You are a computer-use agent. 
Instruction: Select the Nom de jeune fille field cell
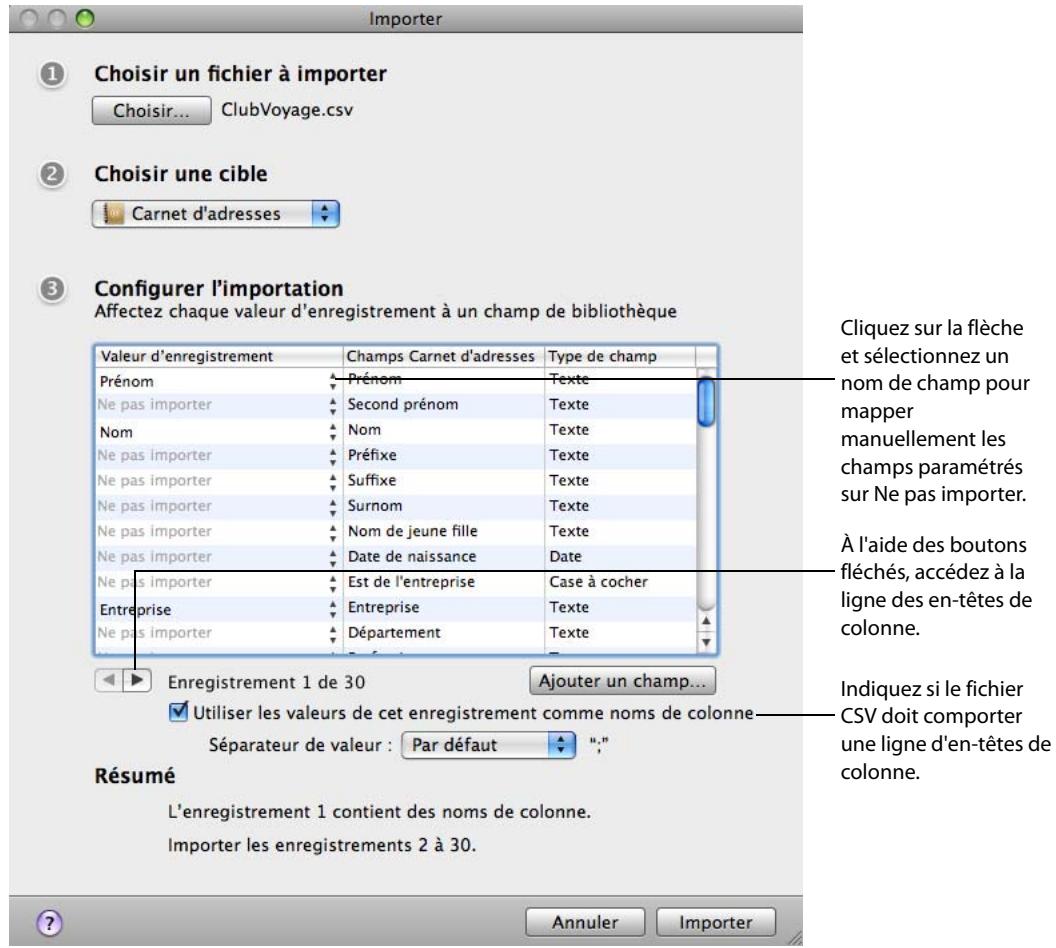(443, 531)
